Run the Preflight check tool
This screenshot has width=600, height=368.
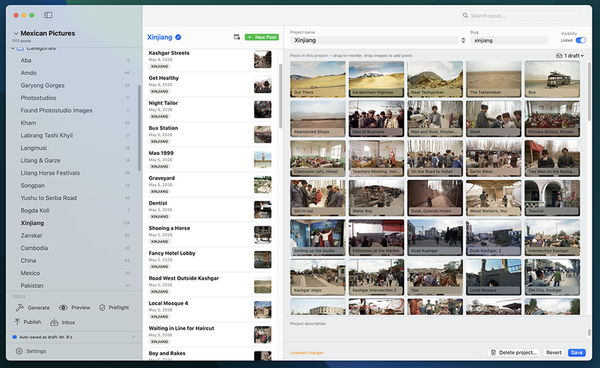pos(114,308)
